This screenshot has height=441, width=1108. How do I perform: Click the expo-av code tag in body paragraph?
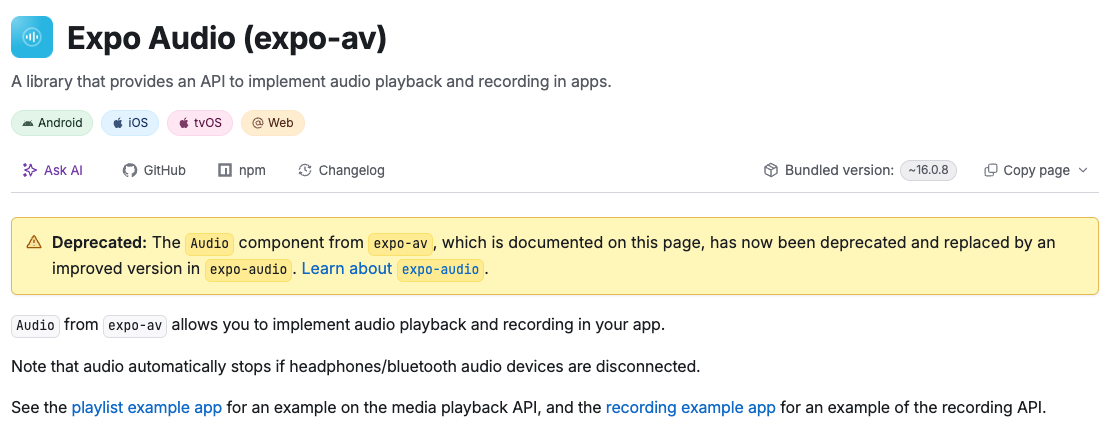[135, 326]
